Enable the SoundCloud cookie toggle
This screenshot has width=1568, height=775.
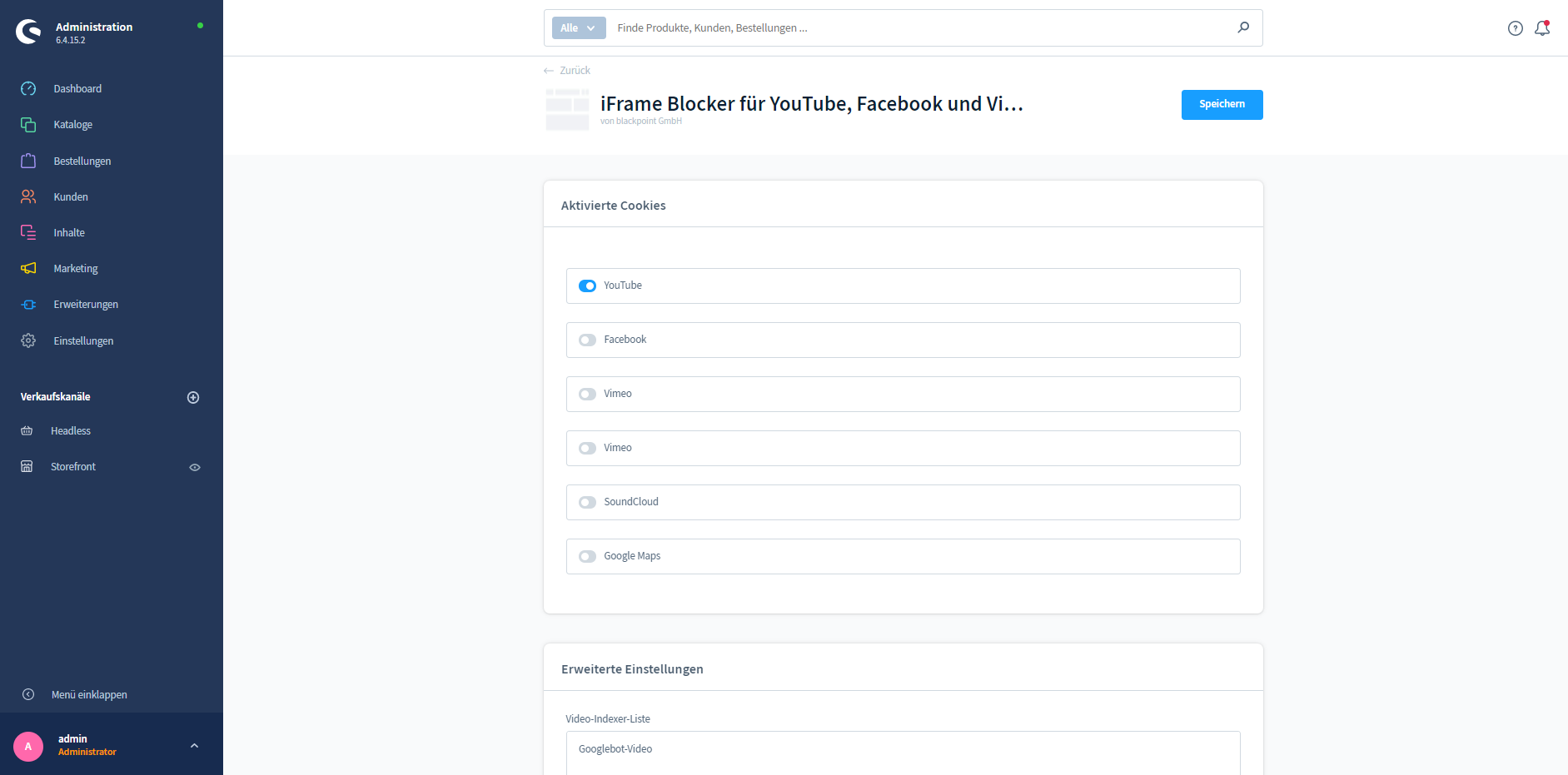[x=587, y=502]
